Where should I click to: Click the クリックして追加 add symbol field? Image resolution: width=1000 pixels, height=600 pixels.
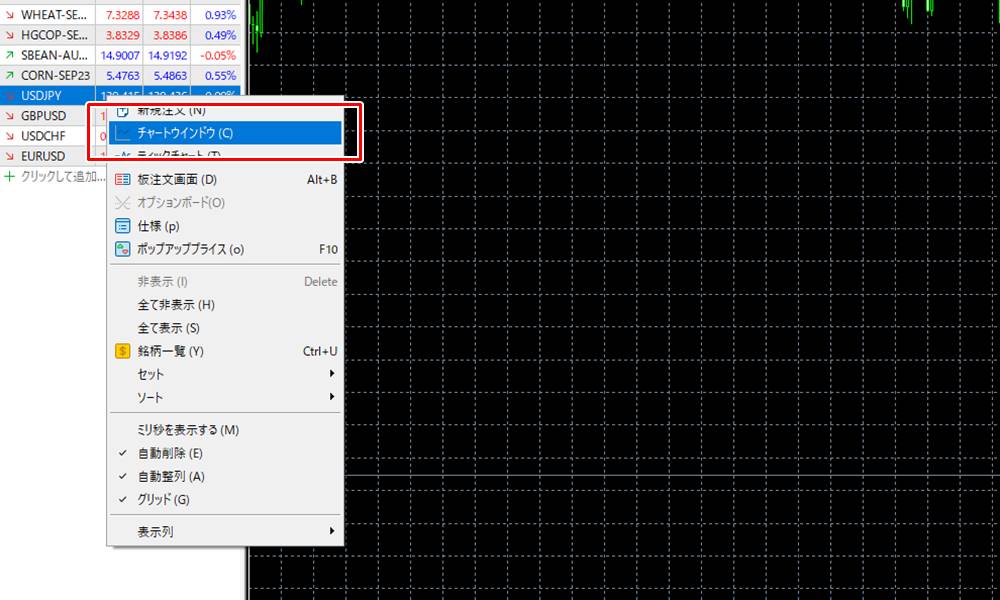62,176
